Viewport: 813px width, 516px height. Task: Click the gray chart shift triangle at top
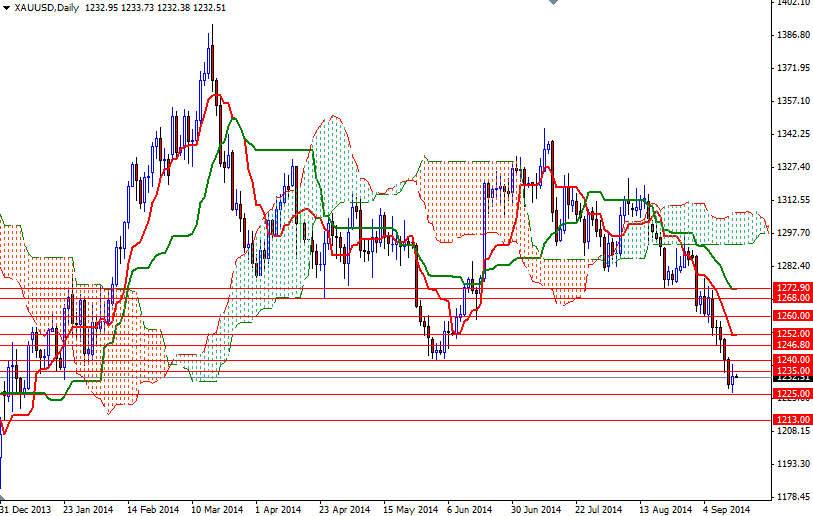pos(553,4)
